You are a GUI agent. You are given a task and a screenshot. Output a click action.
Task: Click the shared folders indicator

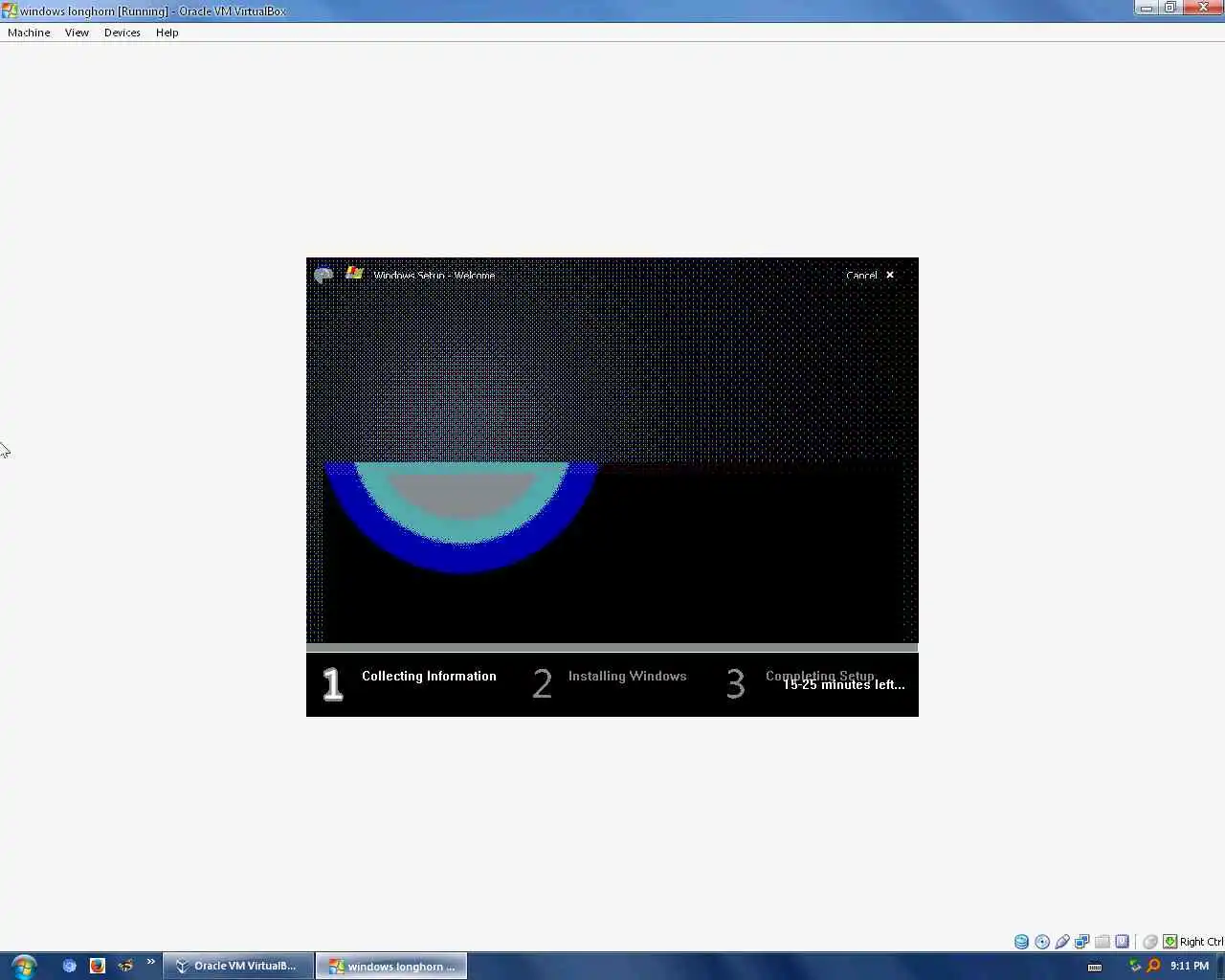[1102, 942]
